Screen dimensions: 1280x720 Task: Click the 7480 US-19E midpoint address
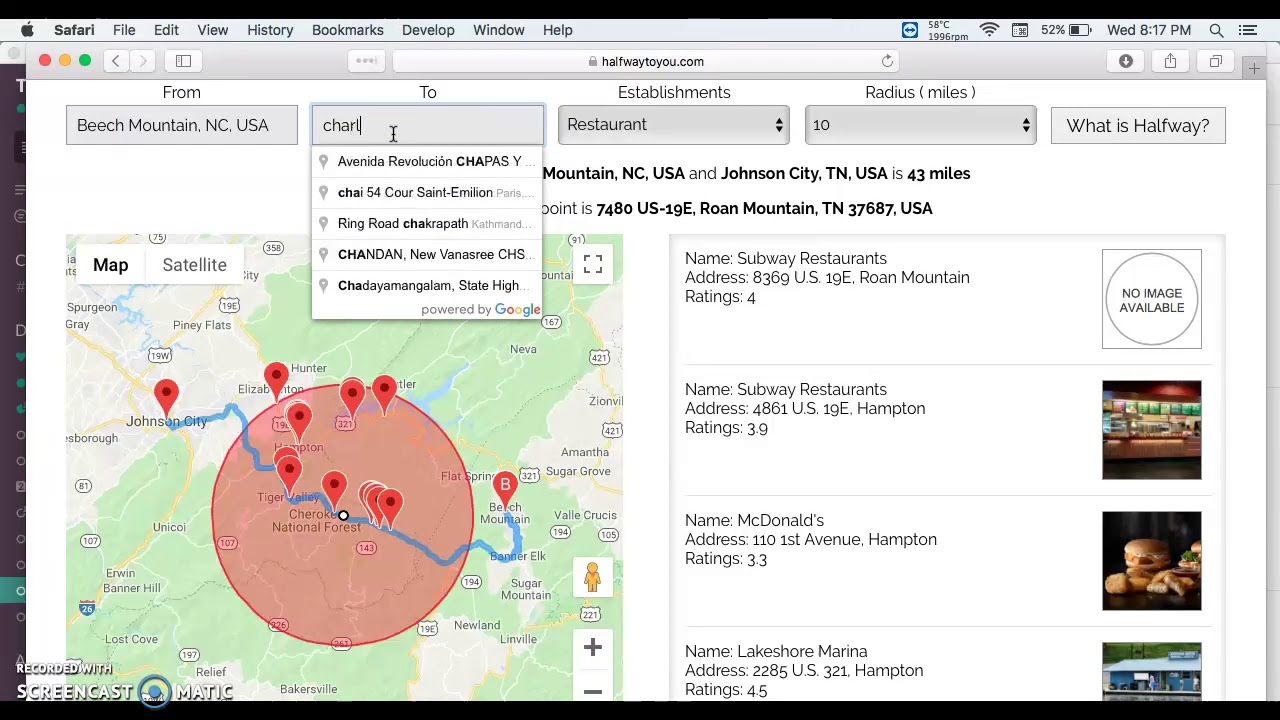click(764, 208)
